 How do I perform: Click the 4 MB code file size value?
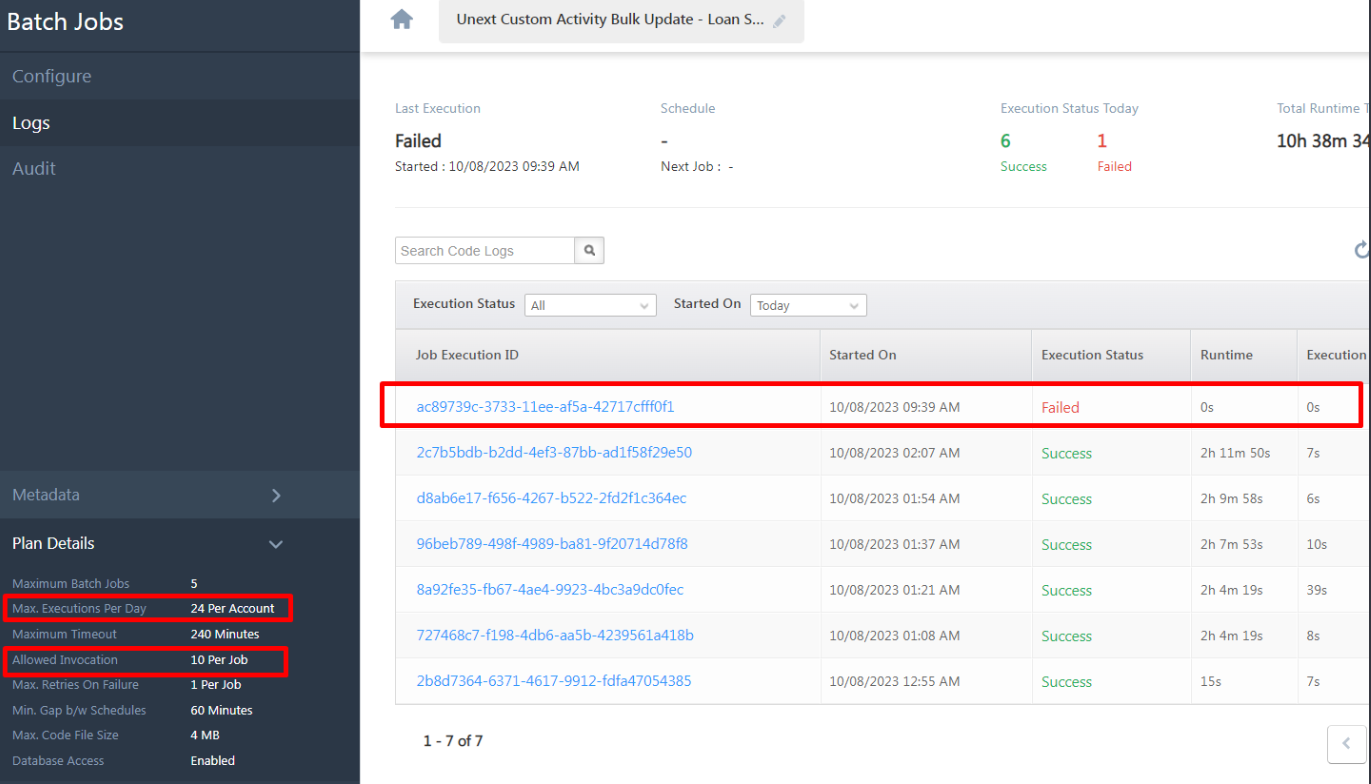pos(206,735)
